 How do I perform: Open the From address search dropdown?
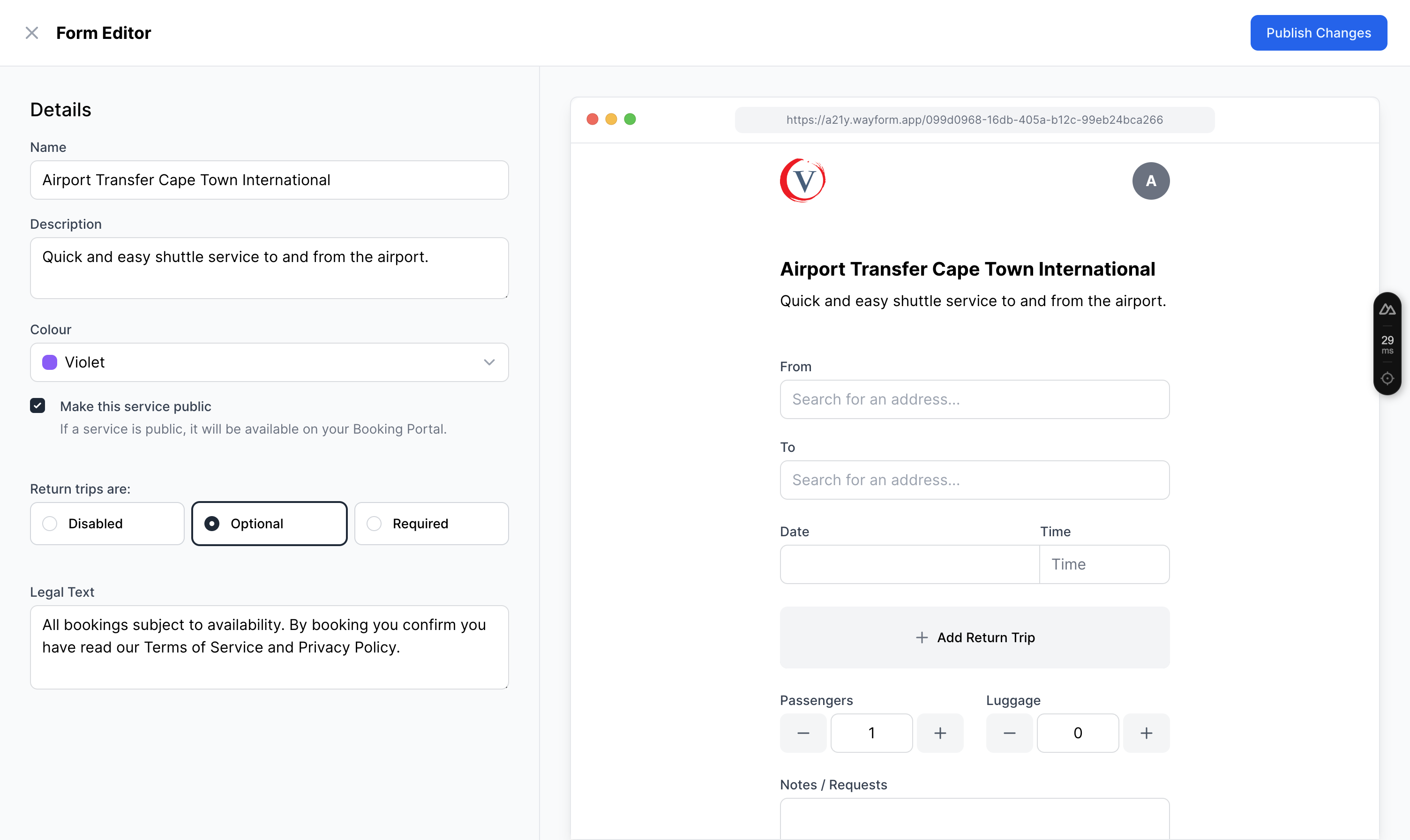975,399
